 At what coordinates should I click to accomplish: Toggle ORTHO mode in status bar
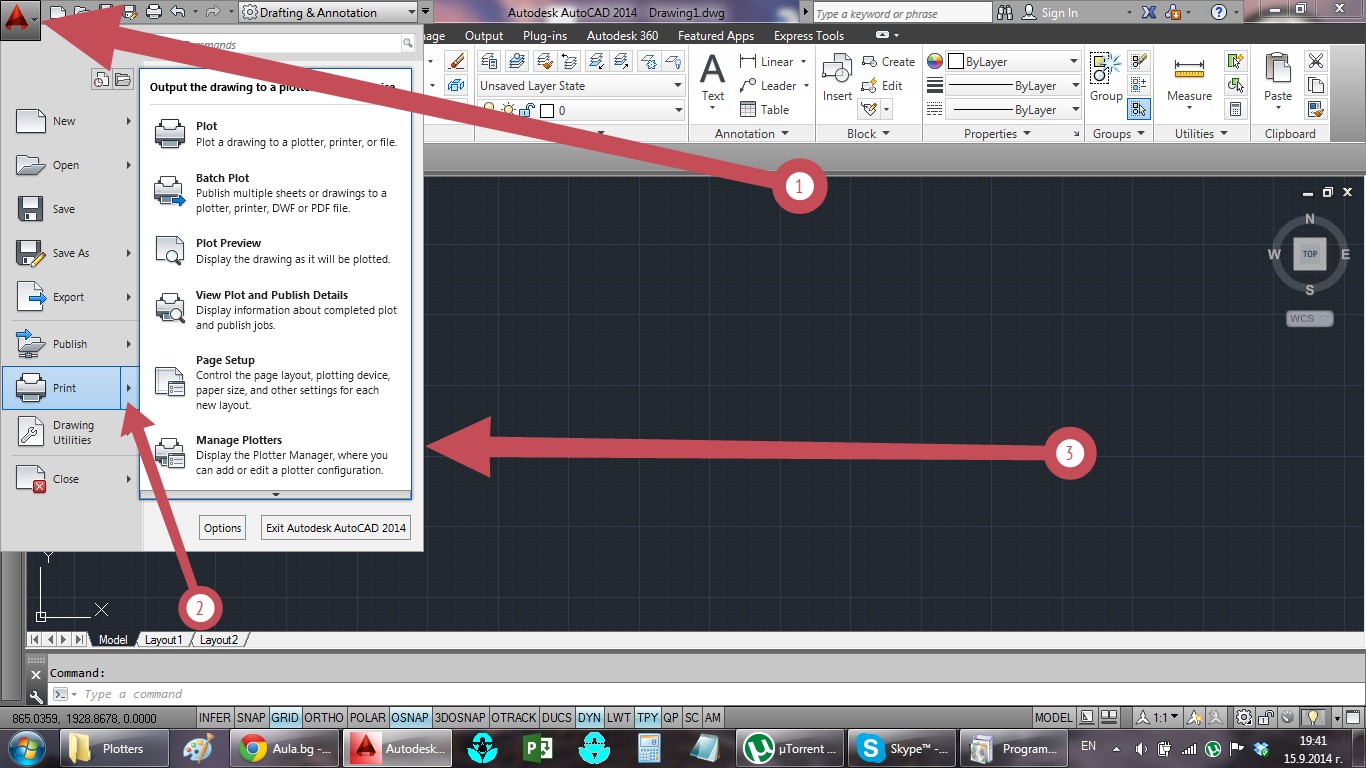click(324, 718)
